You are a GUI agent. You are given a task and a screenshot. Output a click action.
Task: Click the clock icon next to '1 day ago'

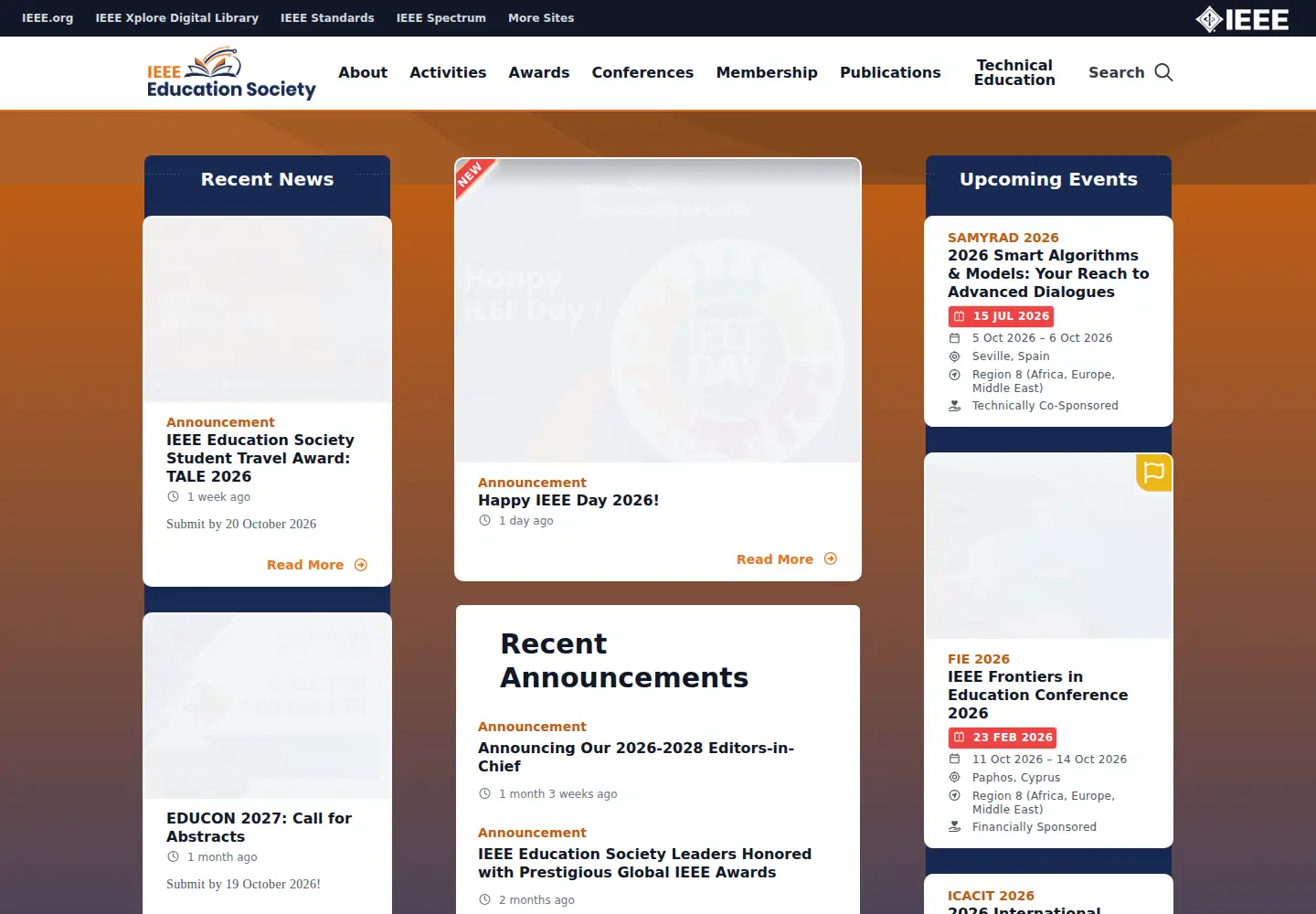pos(484,520)
